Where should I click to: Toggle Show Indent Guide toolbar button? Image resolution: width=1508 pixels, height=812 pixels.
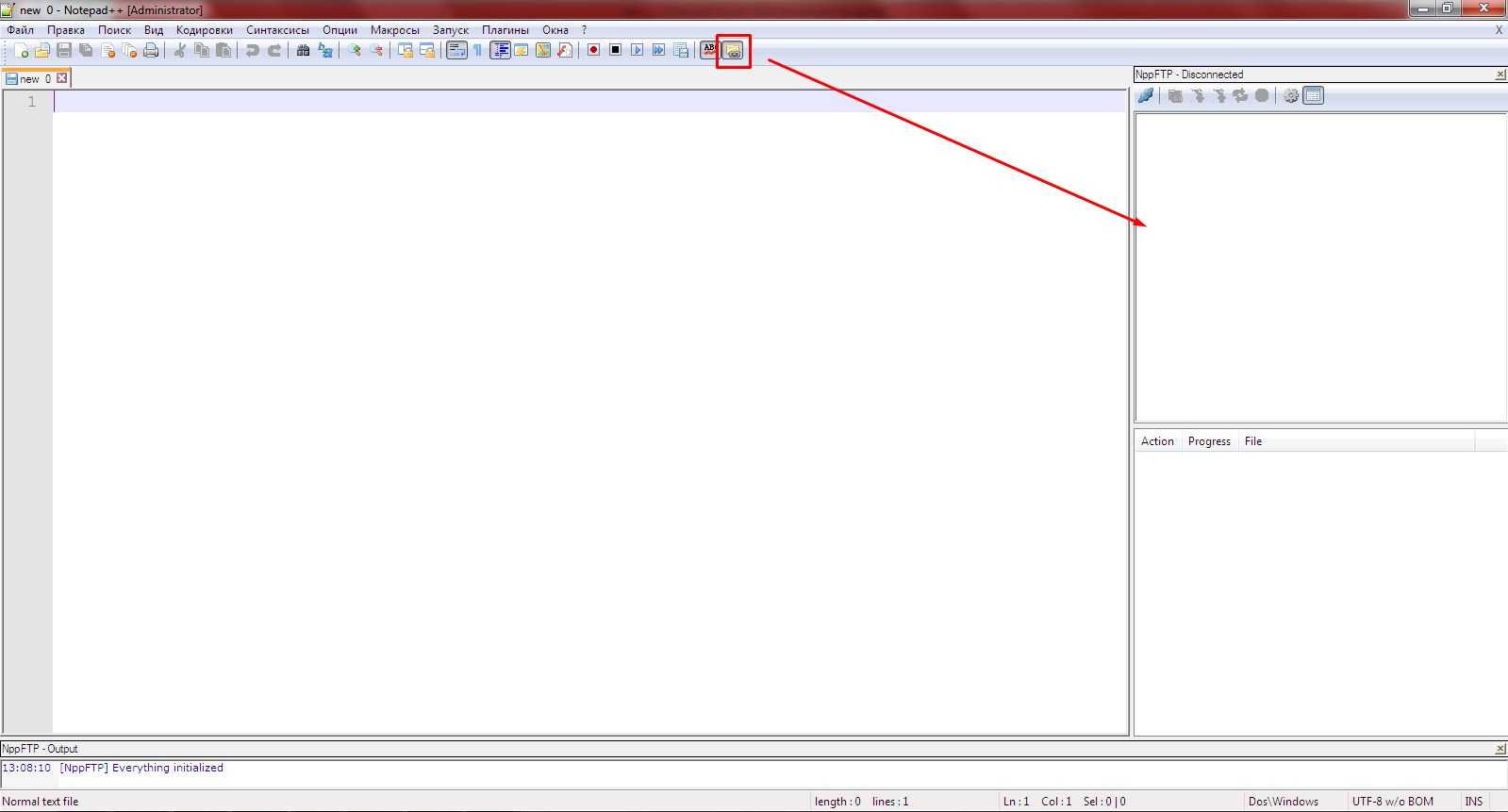pyautogui.click(x=500, y=50)
